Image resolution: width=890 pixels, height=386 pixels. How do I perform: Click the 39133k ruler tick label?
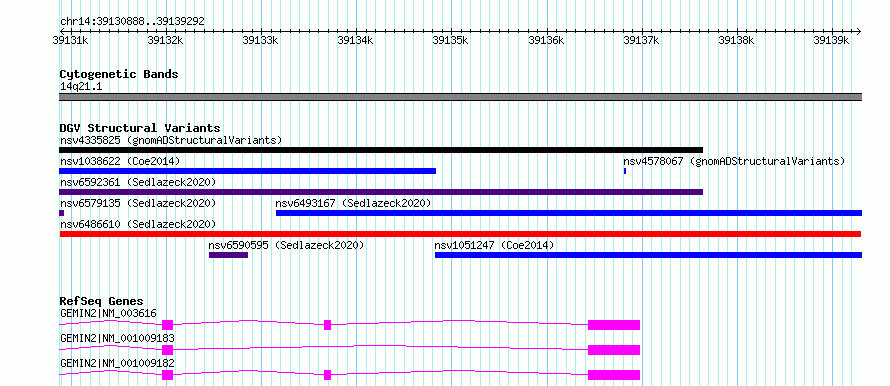point(261,40)
